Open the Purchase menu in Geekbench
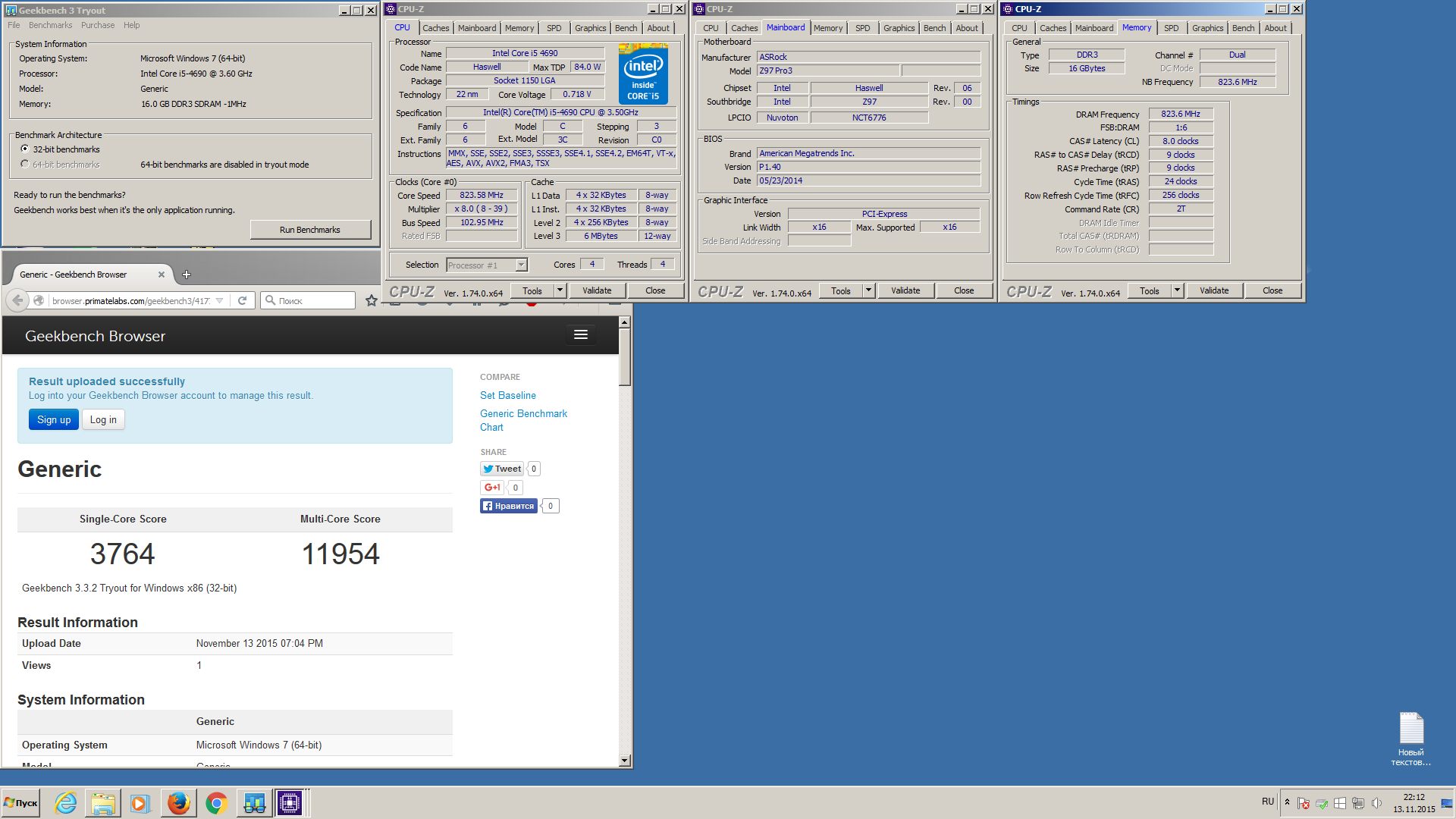 98,25
